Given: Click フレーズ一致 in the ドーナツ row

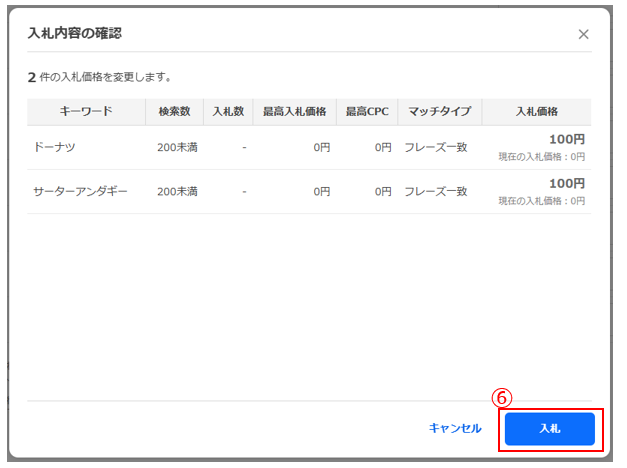Looking at the screenshot, I should (x=435, y=147).
